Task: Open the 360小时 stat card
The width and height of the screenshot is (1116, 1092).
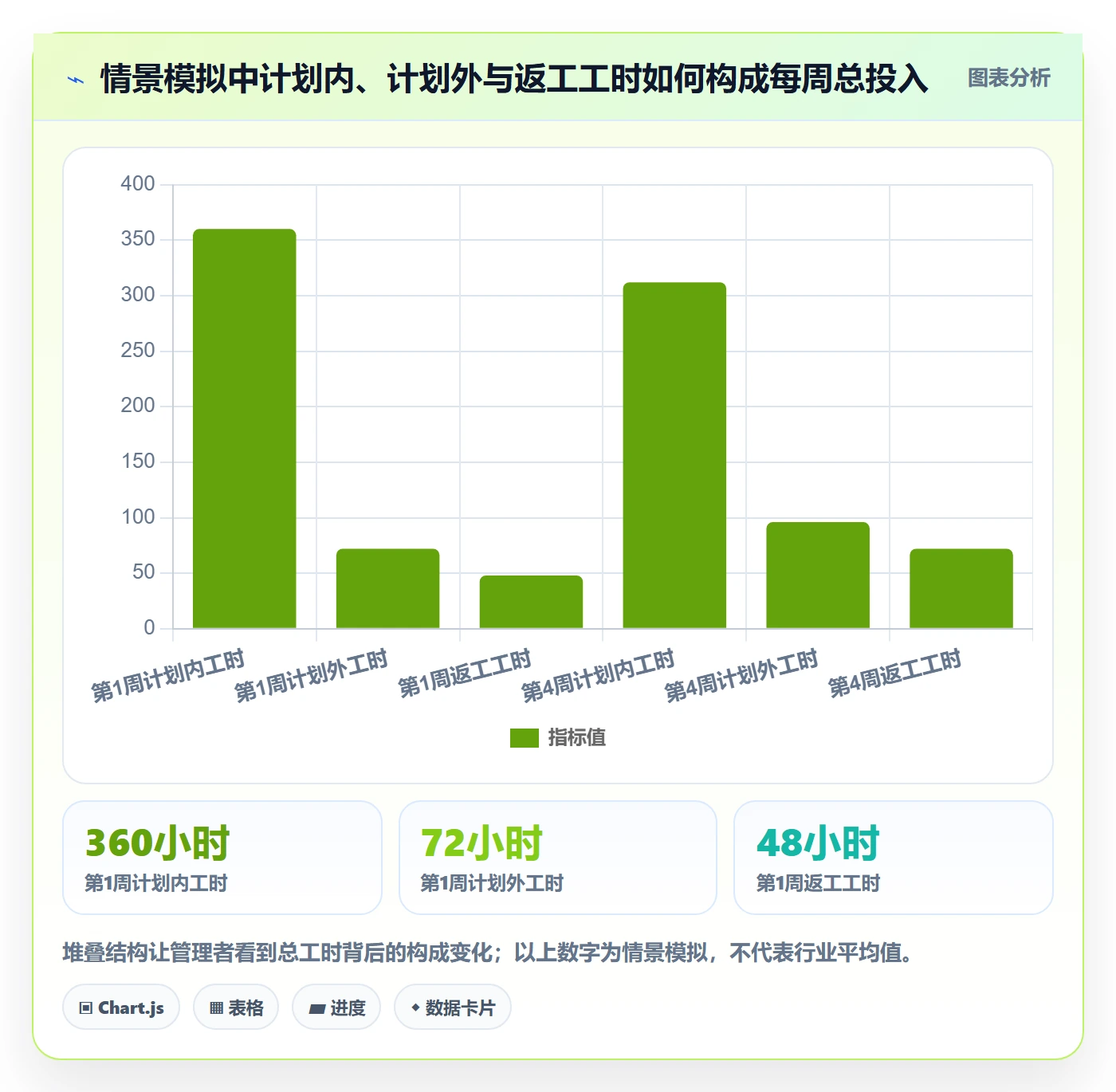Action: pyautogui.click(x=222, y=858)
